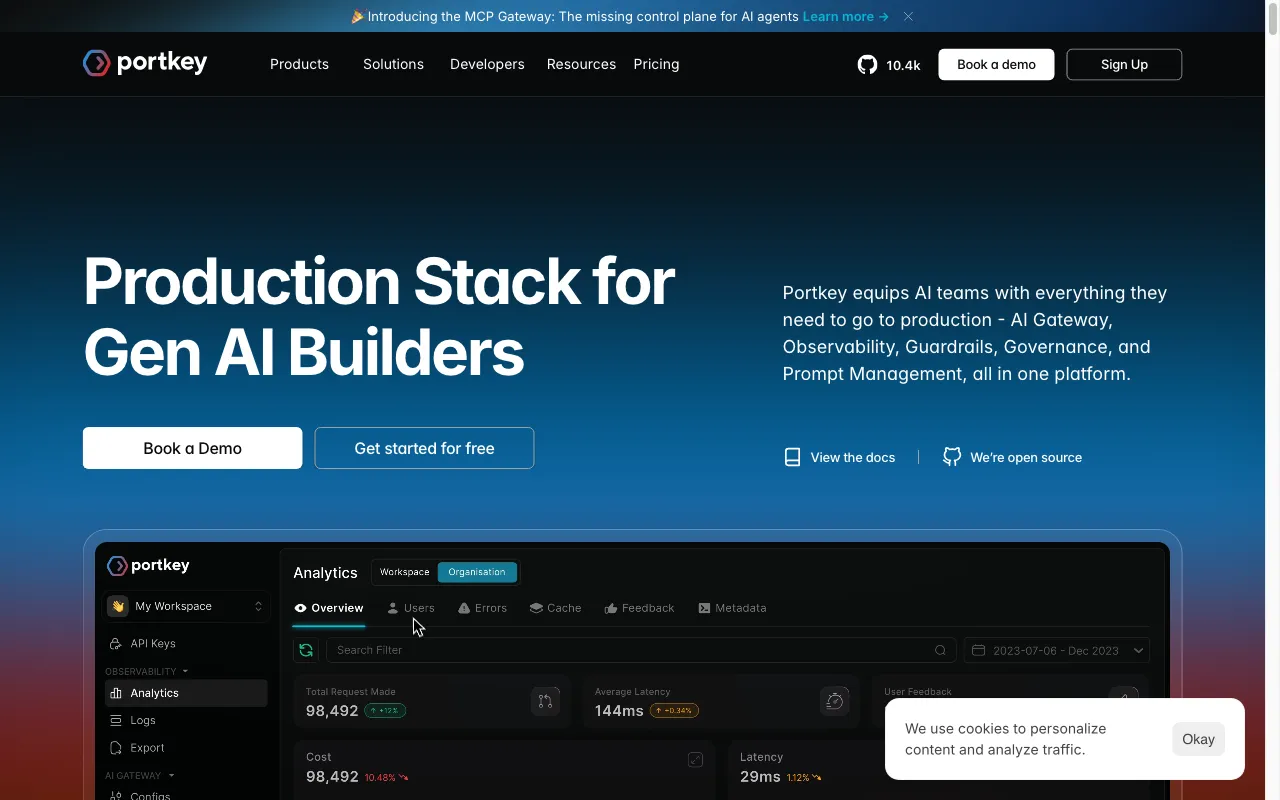Screen dimensions: 1280x800
Task: Click the 10.48% Cost change value
Action: point(386,777)
